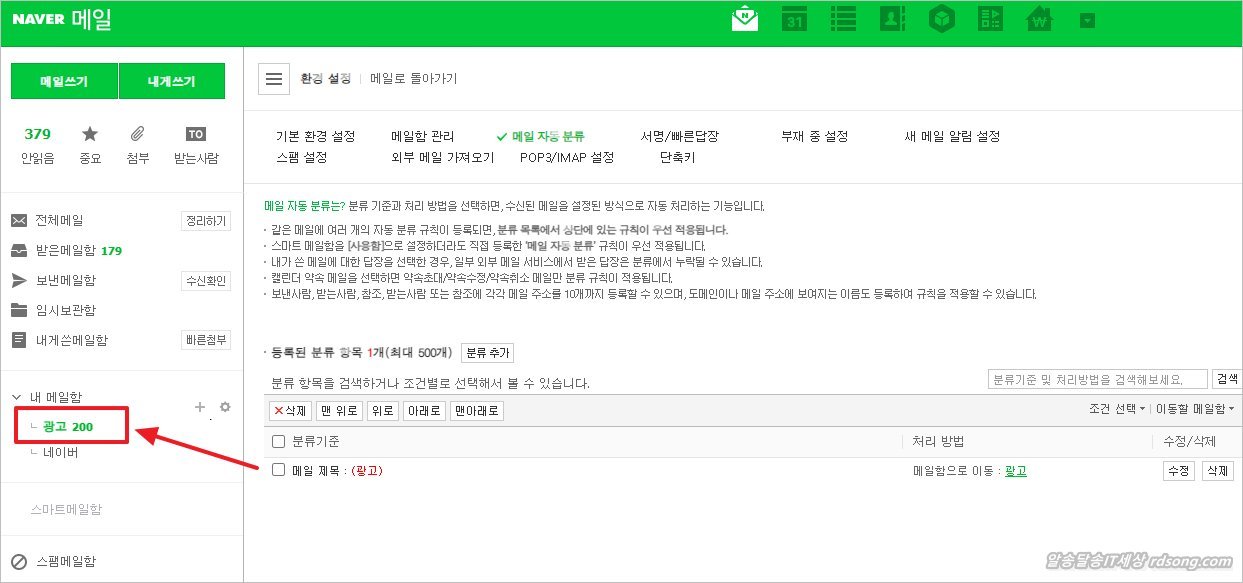This screenshot has height=583, width=1243.
Task: Open the household ledger house icon
Action: [x=1039, y=20]
